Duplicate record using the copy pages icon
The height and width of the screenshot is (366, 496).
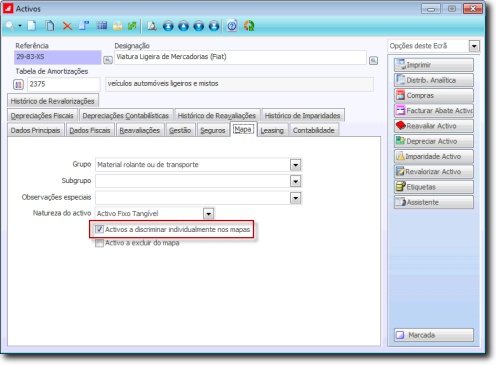point(50,26)
